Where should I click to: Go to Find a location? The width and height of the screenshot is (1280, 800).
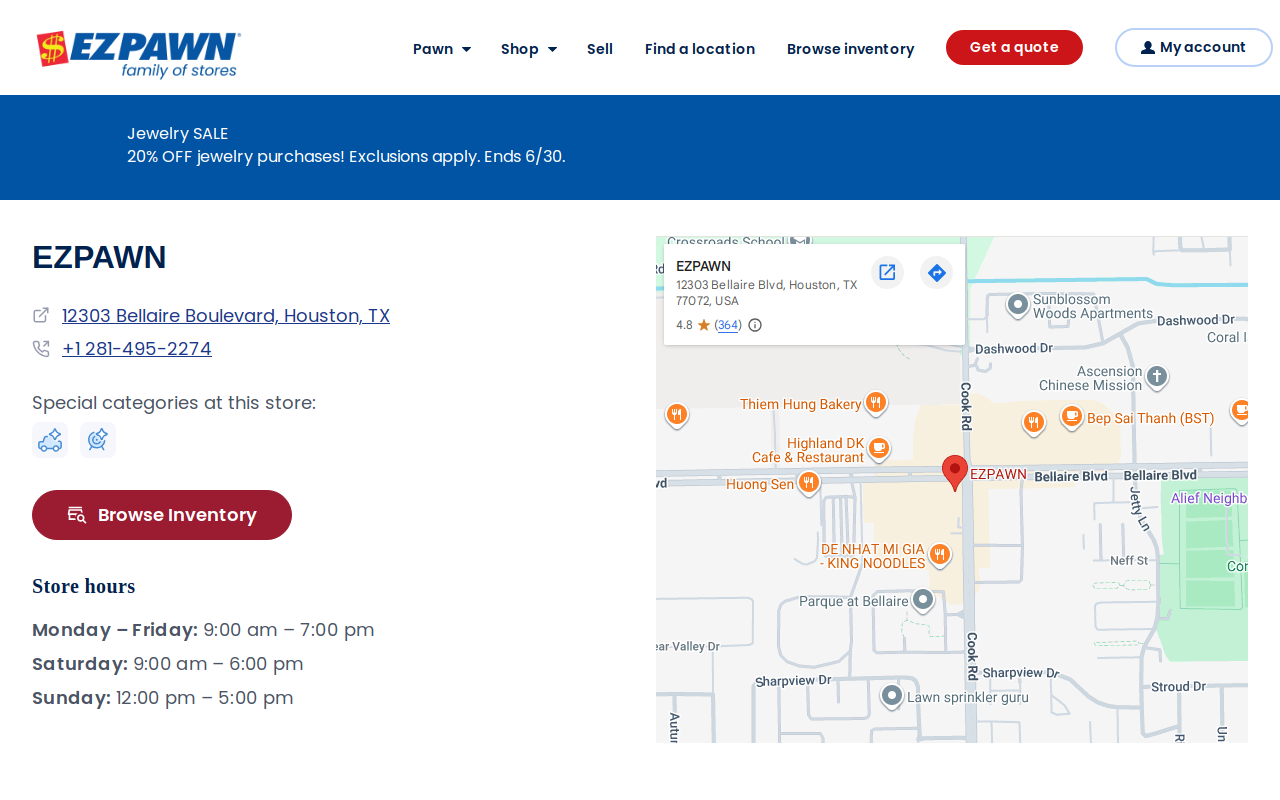[700, 48]
